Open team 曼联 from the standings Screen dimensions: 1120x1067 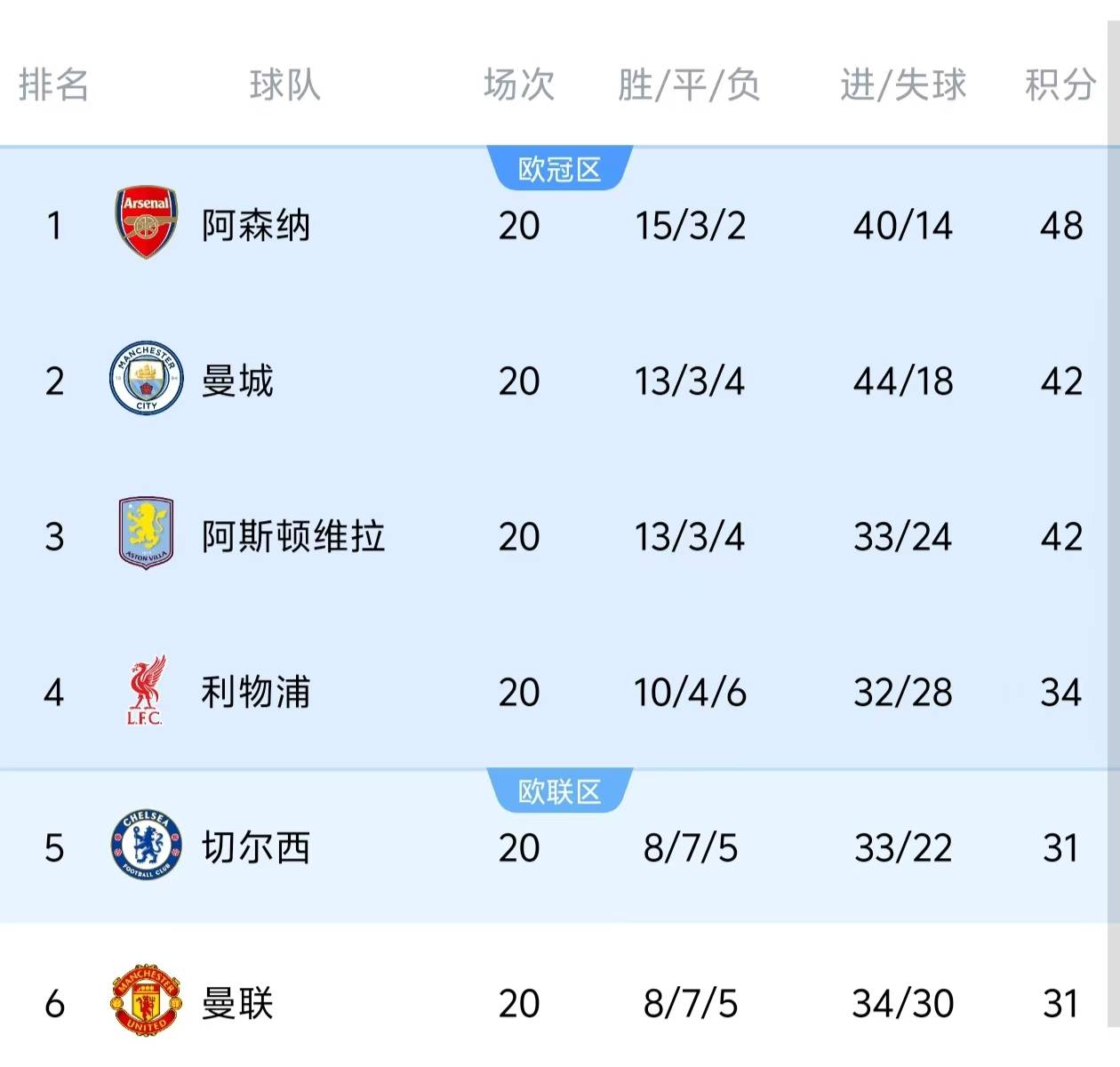click(x=237, y=1003)
